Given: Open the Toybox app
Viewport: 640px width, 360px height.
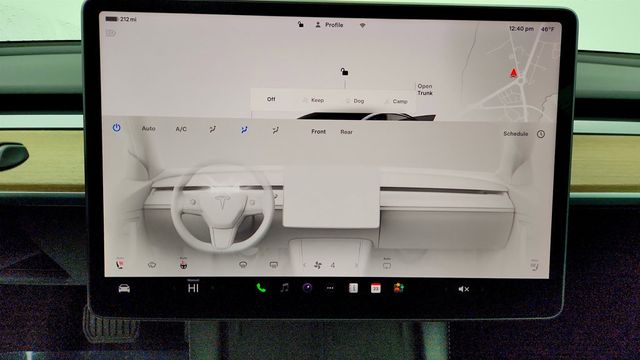Looking at the screenshot, I should tap(399, 288).
